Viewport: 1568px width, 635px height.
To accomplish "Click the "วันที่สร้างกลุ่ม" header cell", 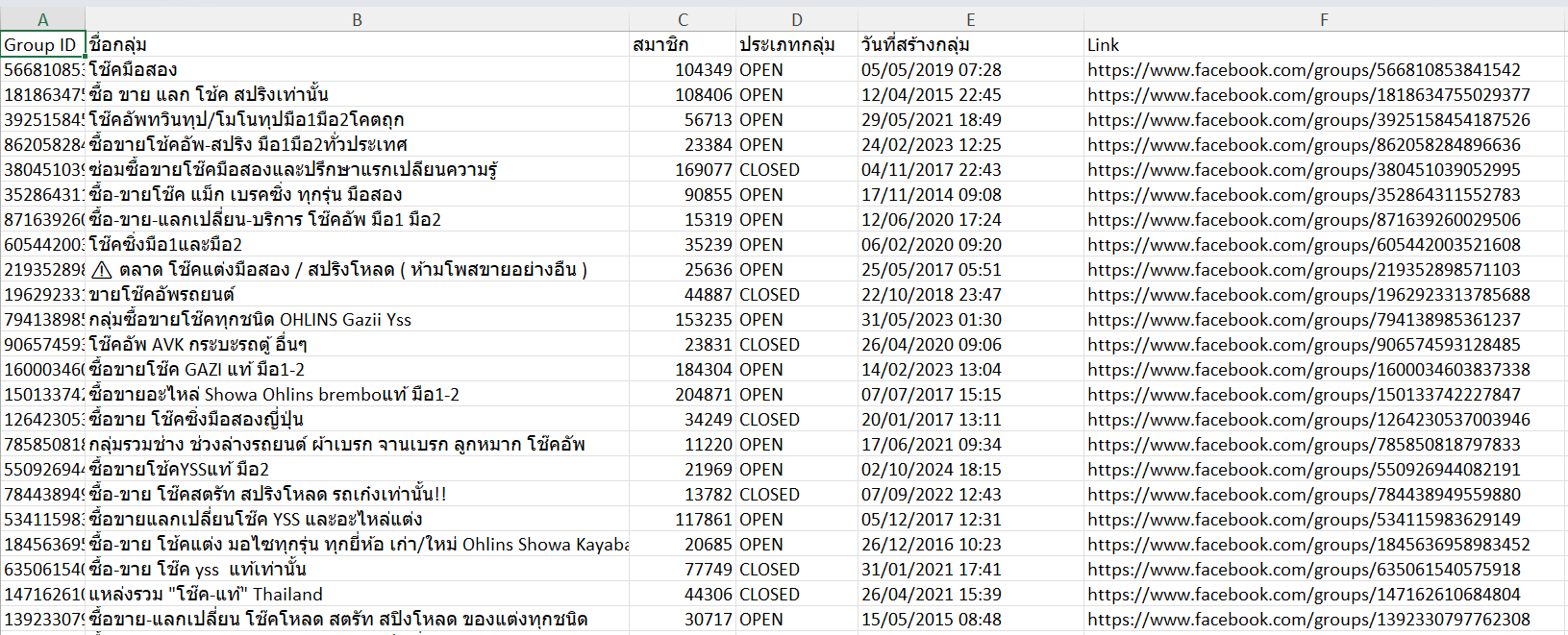I will [915, 45].
